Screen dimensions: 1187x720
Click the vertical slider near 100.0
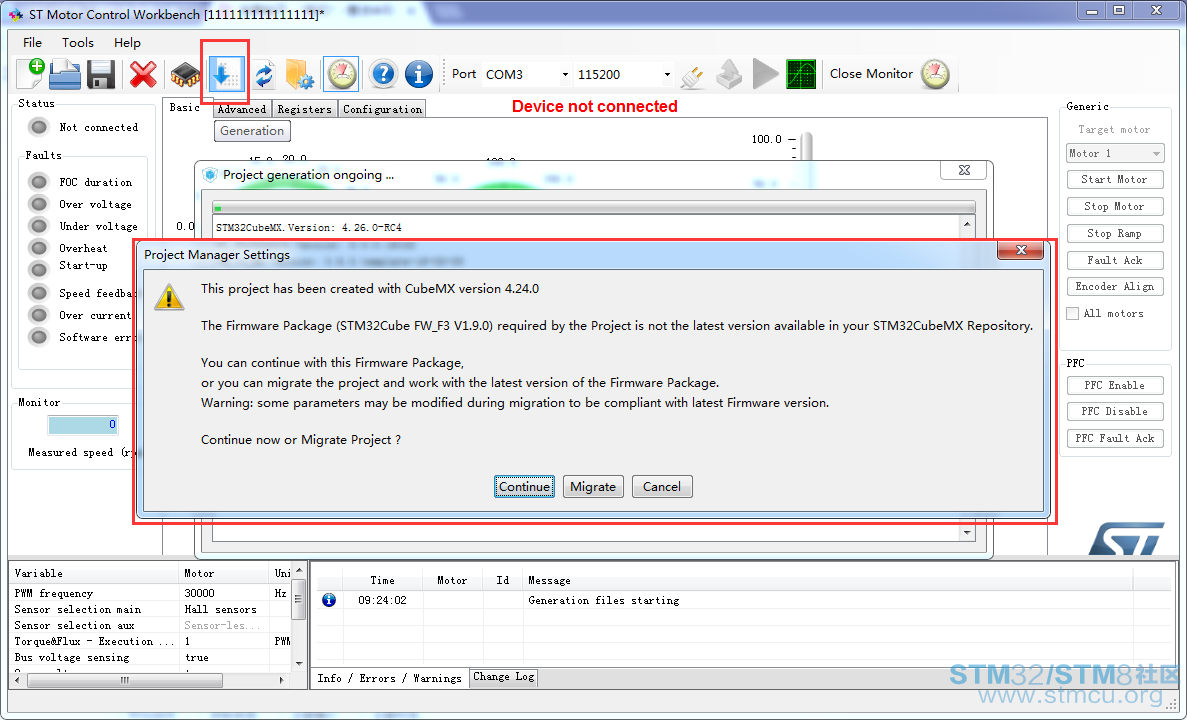(x=806, y=147)
